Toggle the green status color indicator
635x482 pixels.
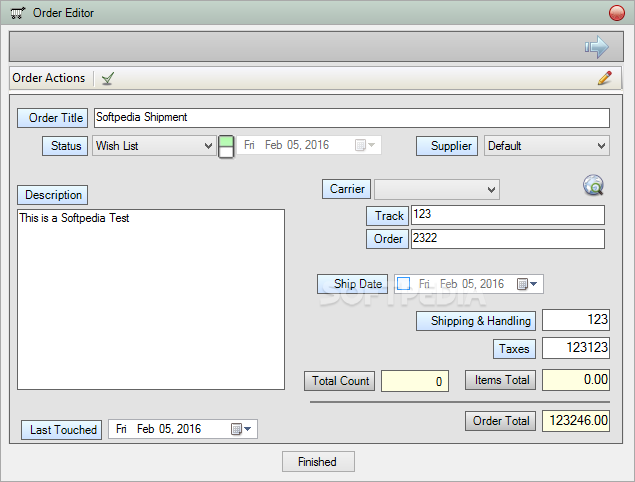(226, 147)
